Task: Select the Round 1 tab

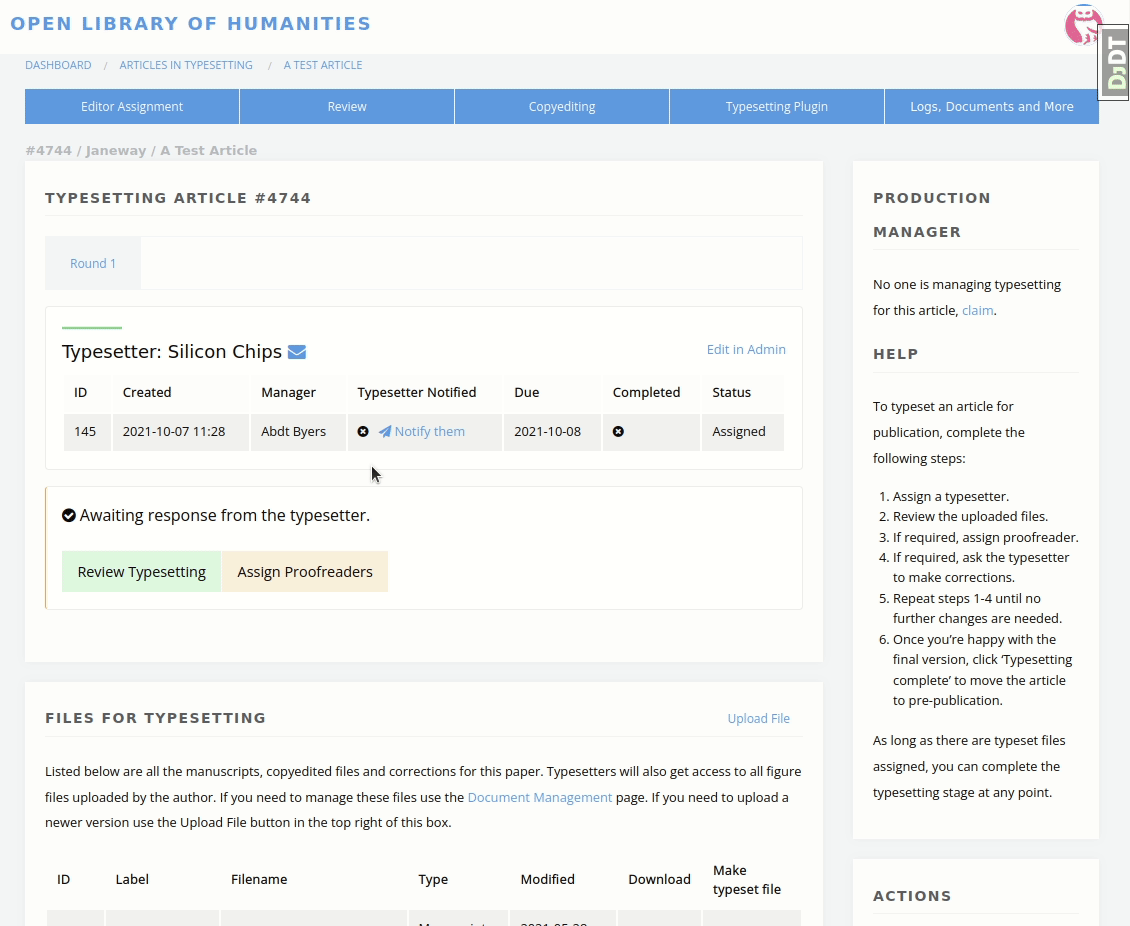Action: [x=93, y=264]
